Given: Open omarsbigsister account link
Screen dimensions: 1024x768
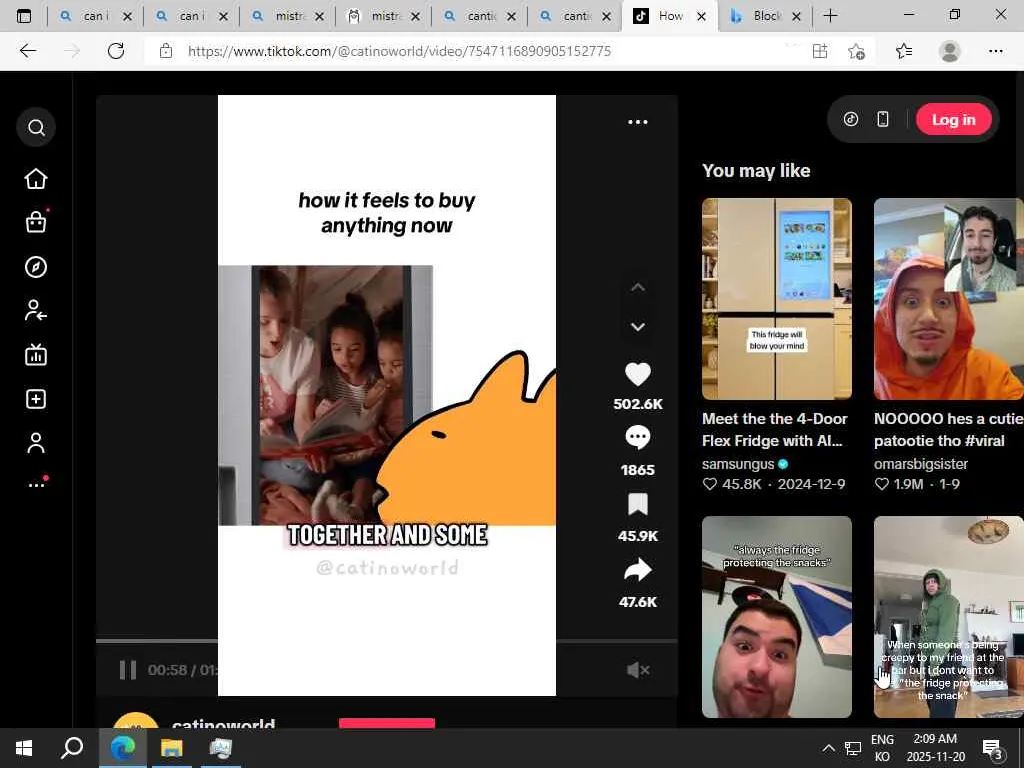Looking at the screenshot, I should pos(921,464).
